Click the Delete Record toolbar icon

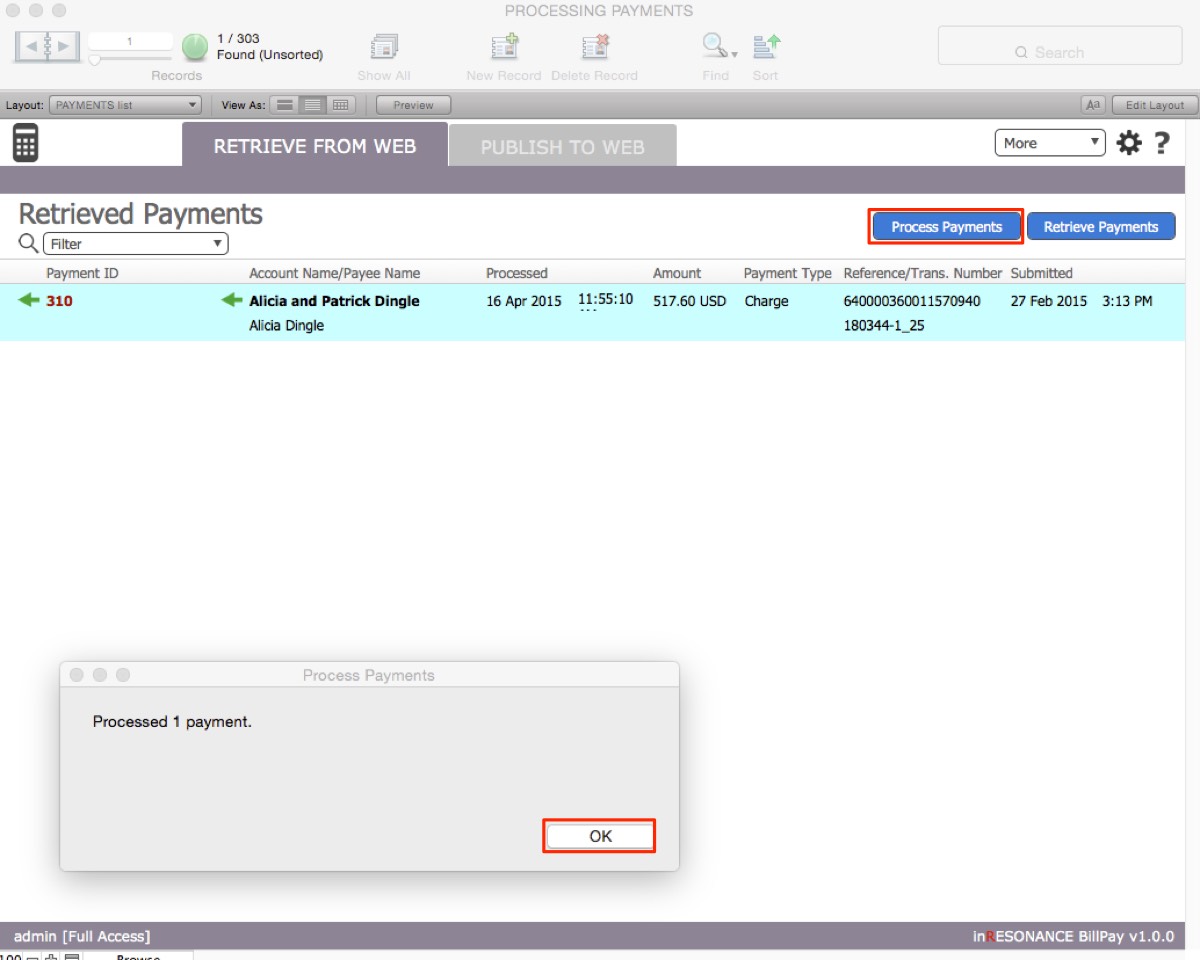(x=595, y=48)
